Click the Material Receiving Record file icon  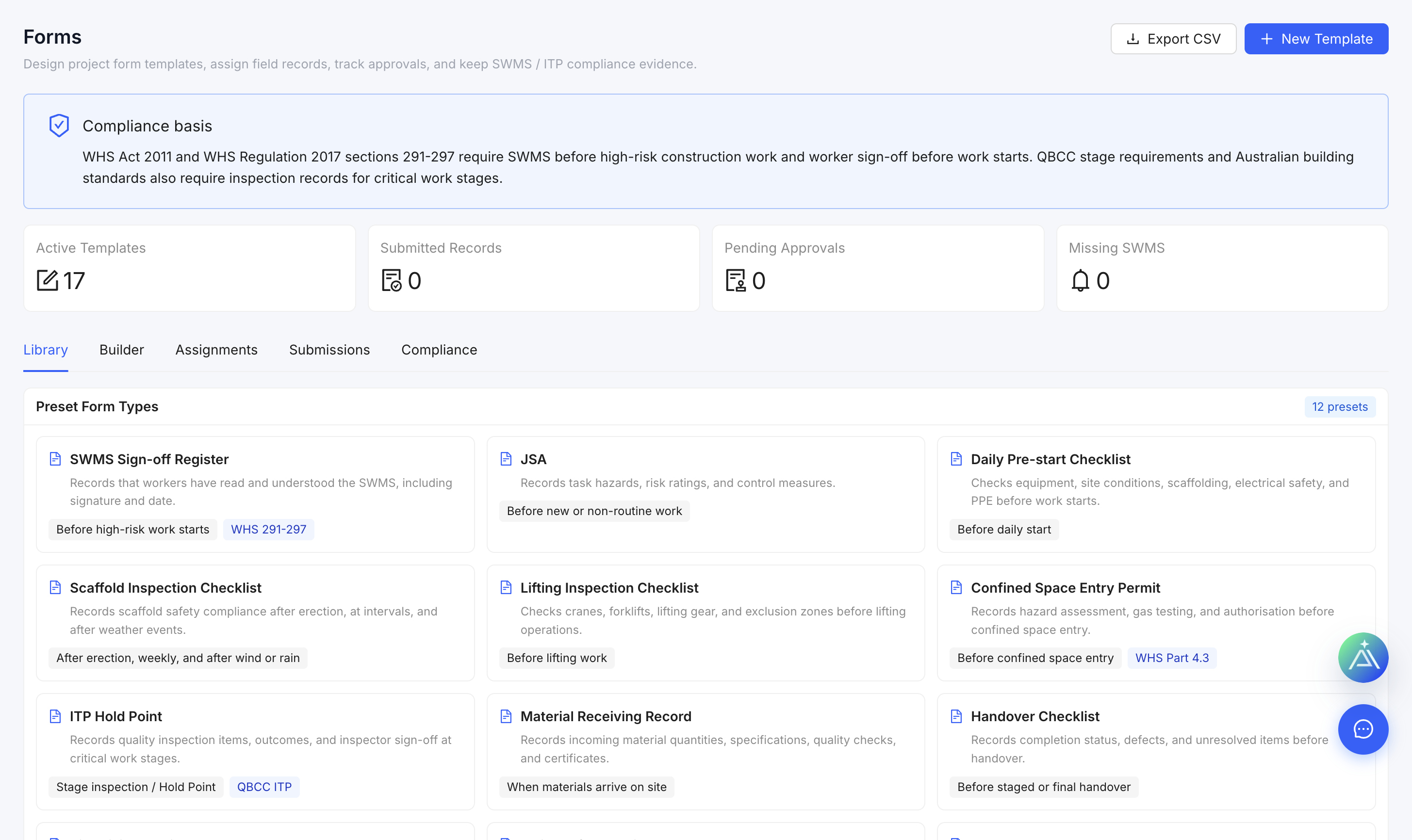506,716
